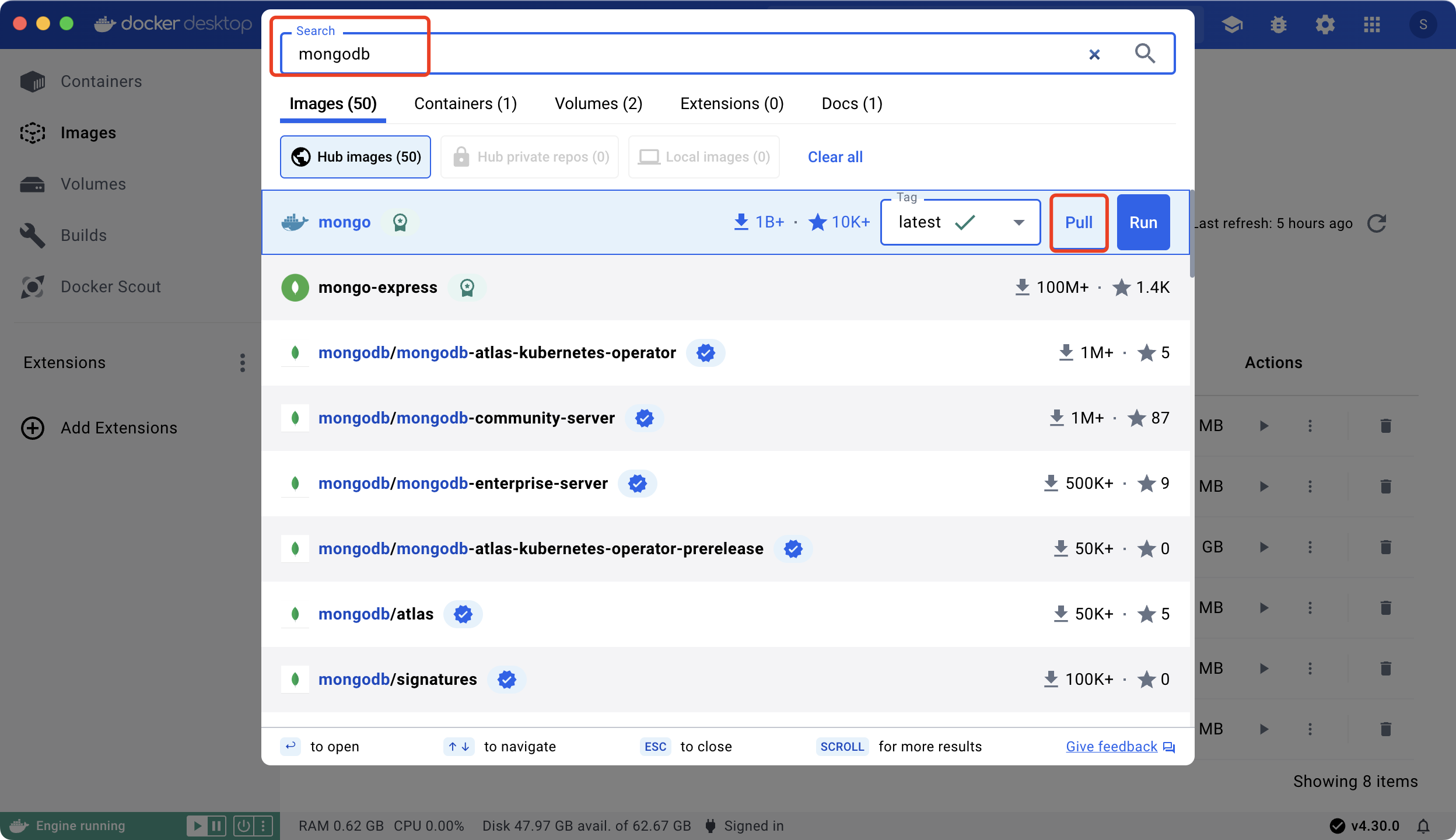Open the user account avatar S
Image resolution: width=1456 pixels, height=840 pixels.
tap(1423, 24)
